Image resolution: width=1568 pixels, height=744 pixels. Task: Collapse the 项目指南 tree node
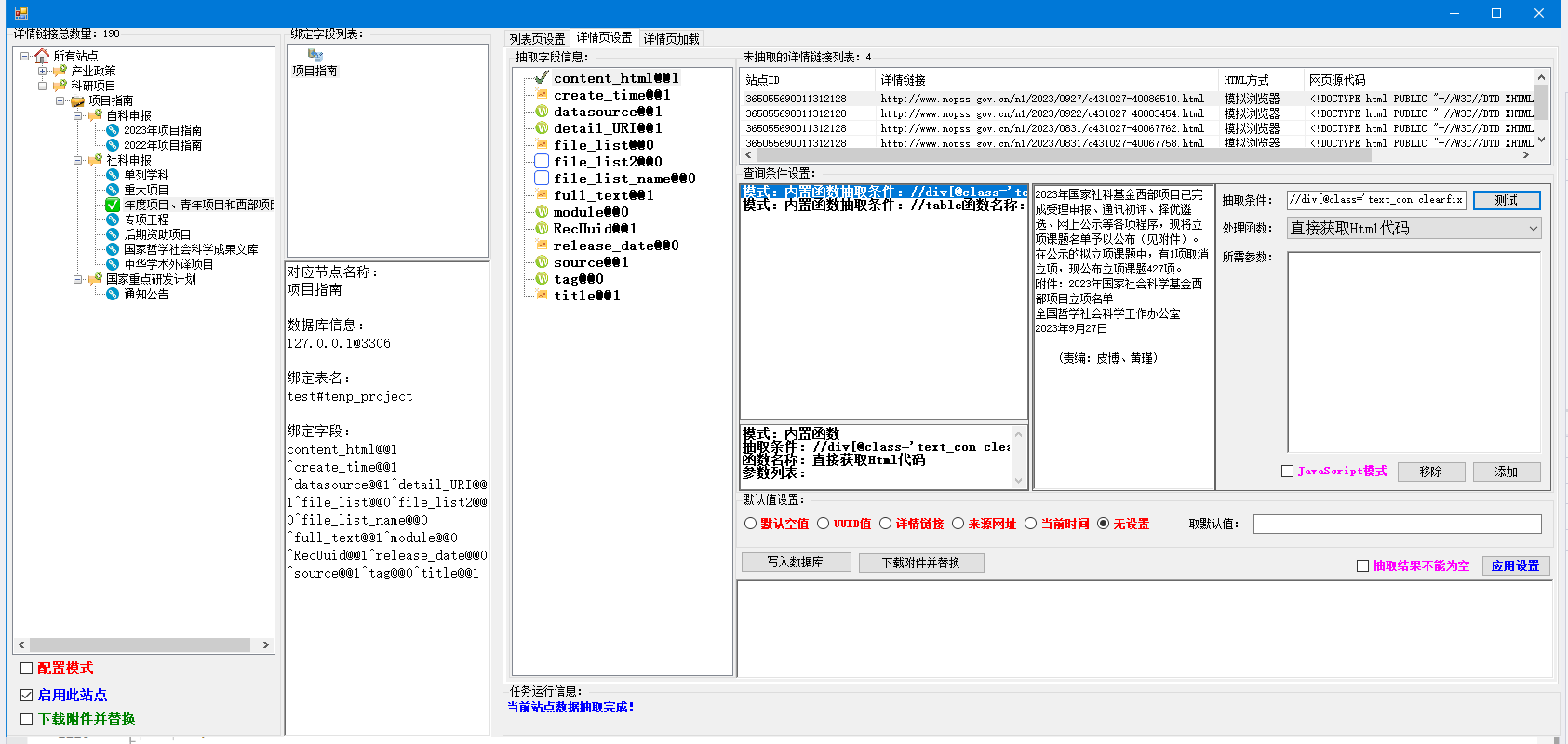(60, 100)
